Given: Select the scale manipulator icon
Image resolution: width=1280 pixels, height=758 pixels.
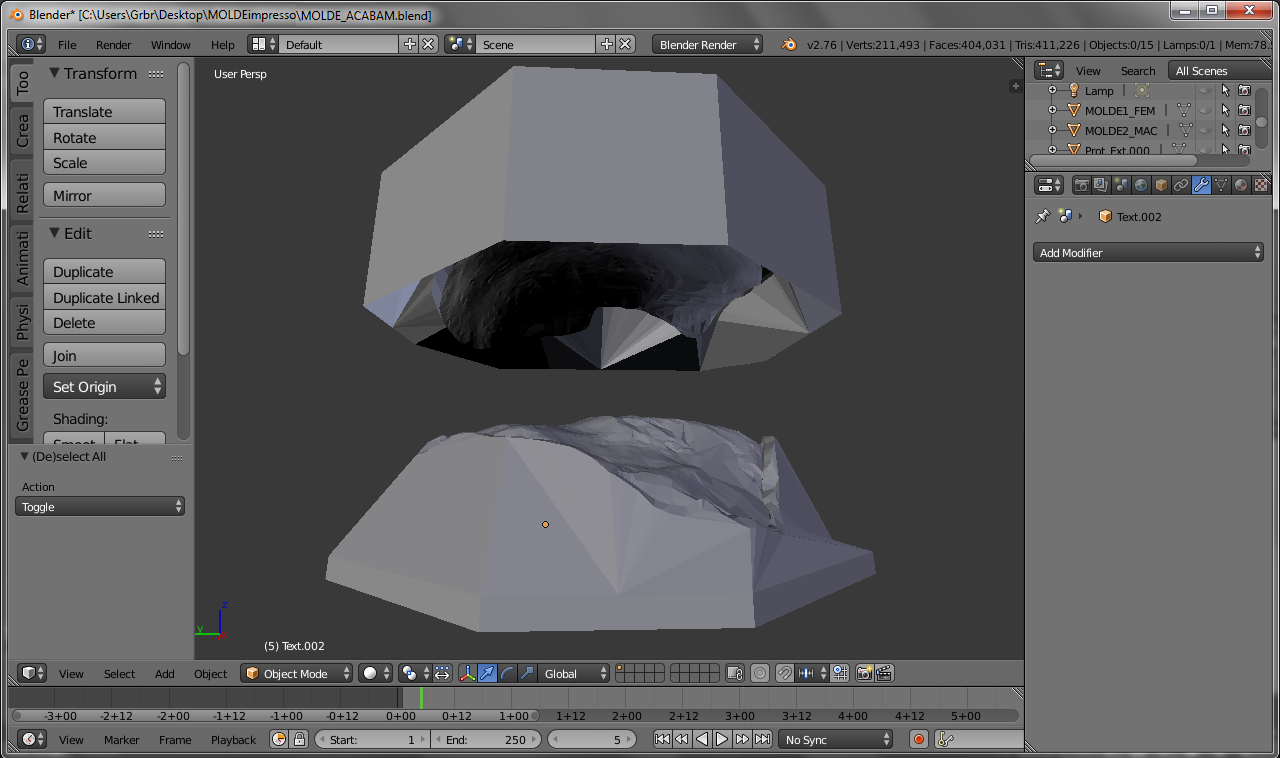Looking at the screenshot, I should [527, 673].
